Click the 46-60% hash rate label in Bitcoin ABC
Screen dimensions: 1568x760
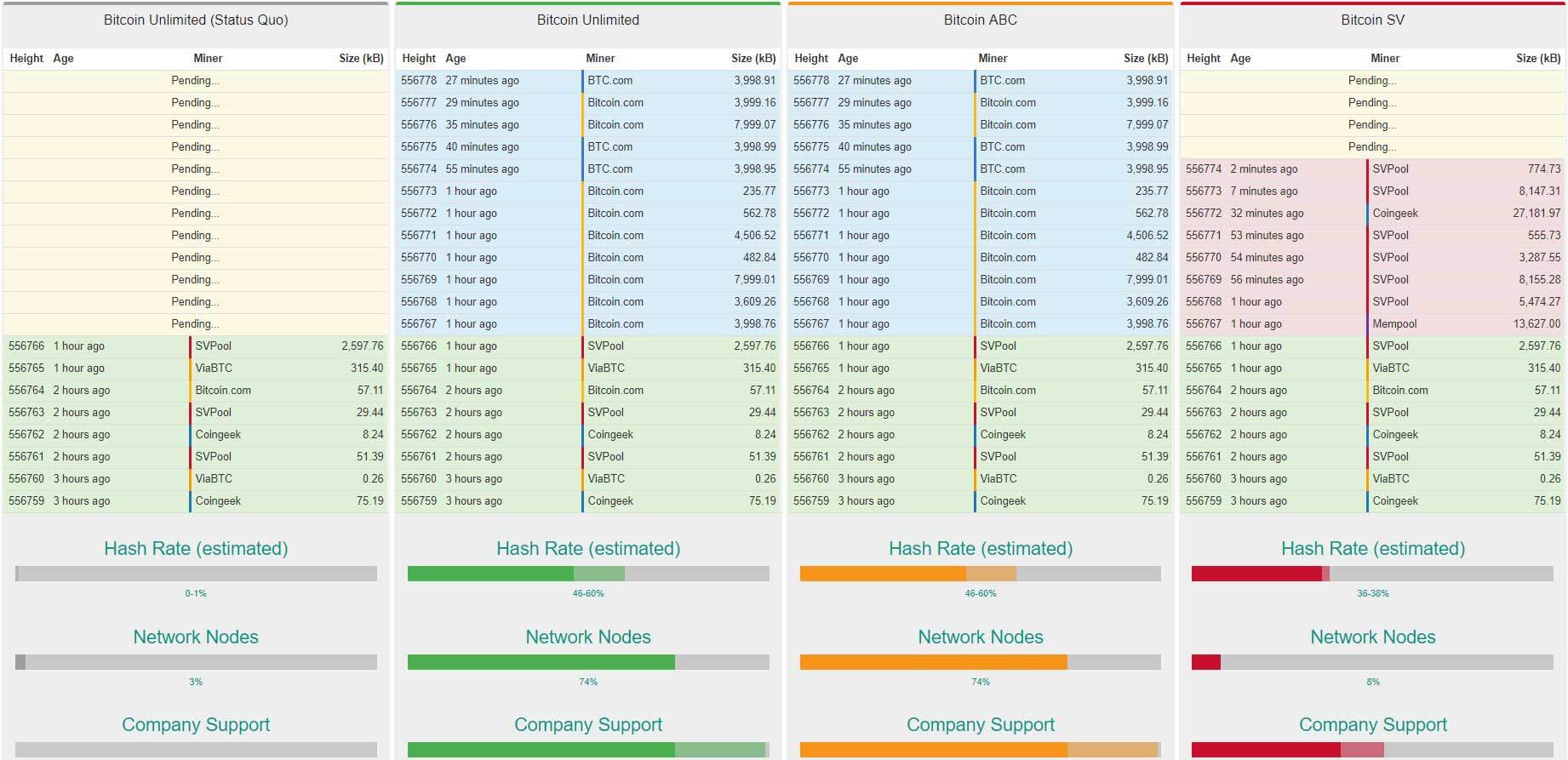pyautogui.click(x=980, y=593)
